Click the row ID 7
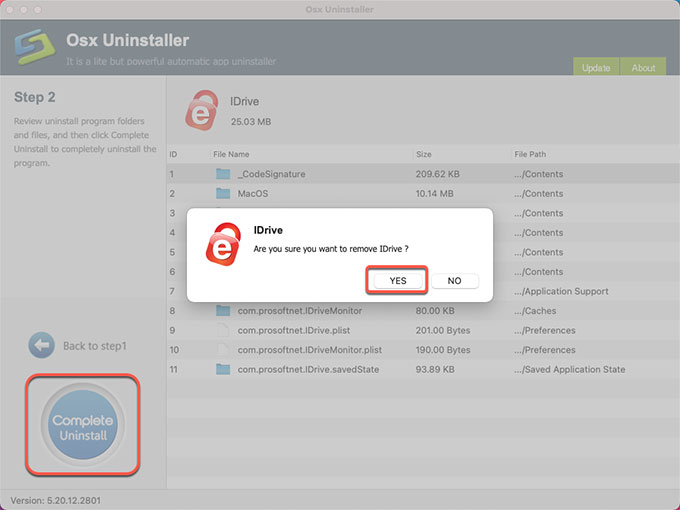 (172, 291)
